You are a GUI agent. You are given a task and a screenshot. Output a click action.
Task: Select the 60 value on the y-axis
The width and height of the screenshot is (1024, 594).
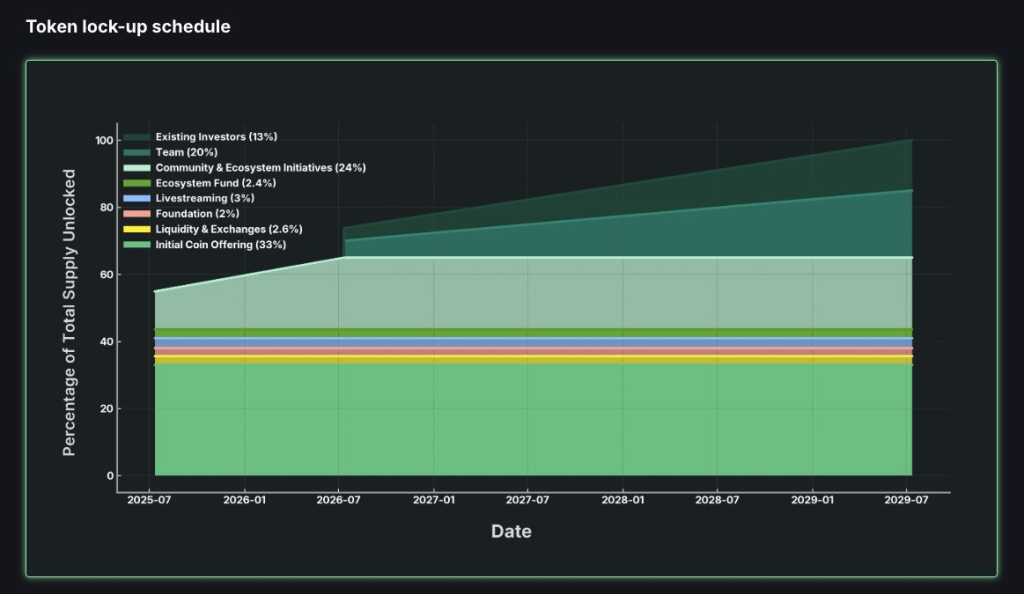click(x=105, y=275)
